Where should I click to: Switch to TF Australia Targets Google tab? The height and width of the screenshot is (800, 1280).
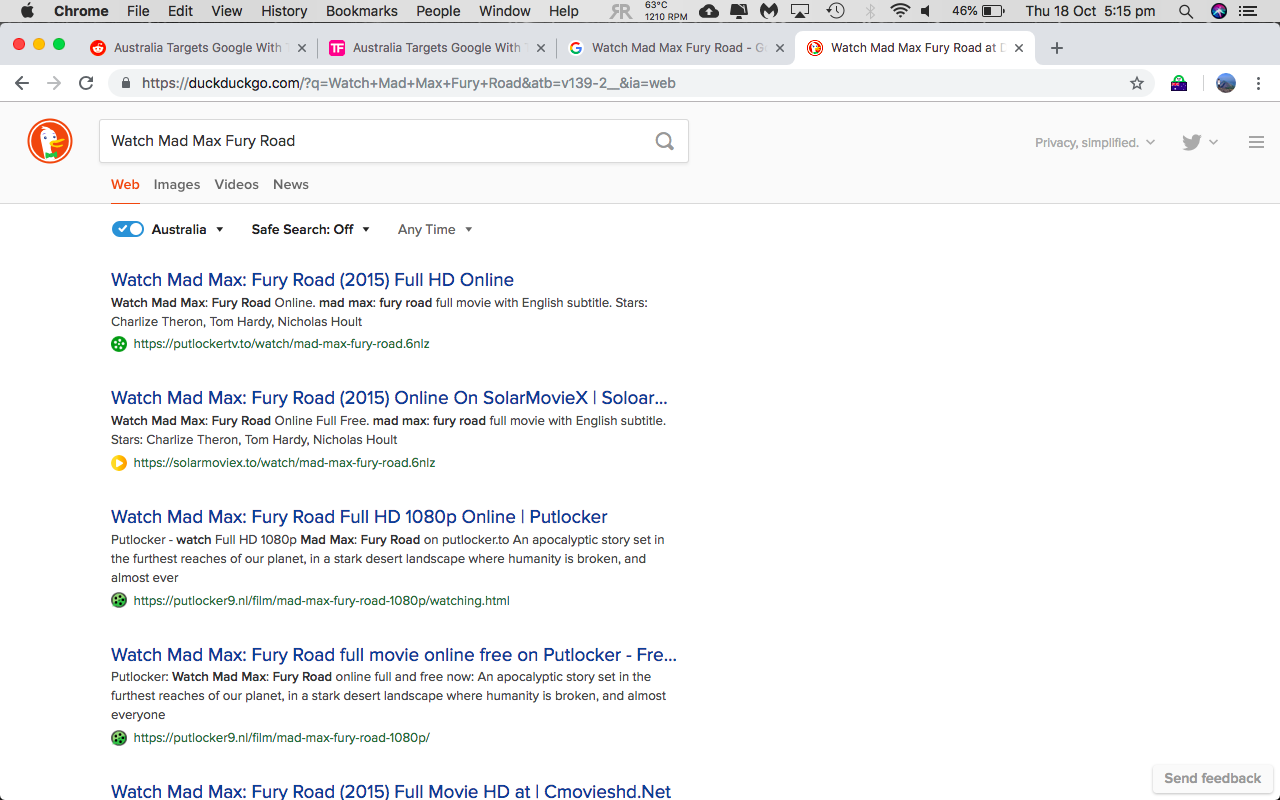pyautogui.click(x=436, y=48)
